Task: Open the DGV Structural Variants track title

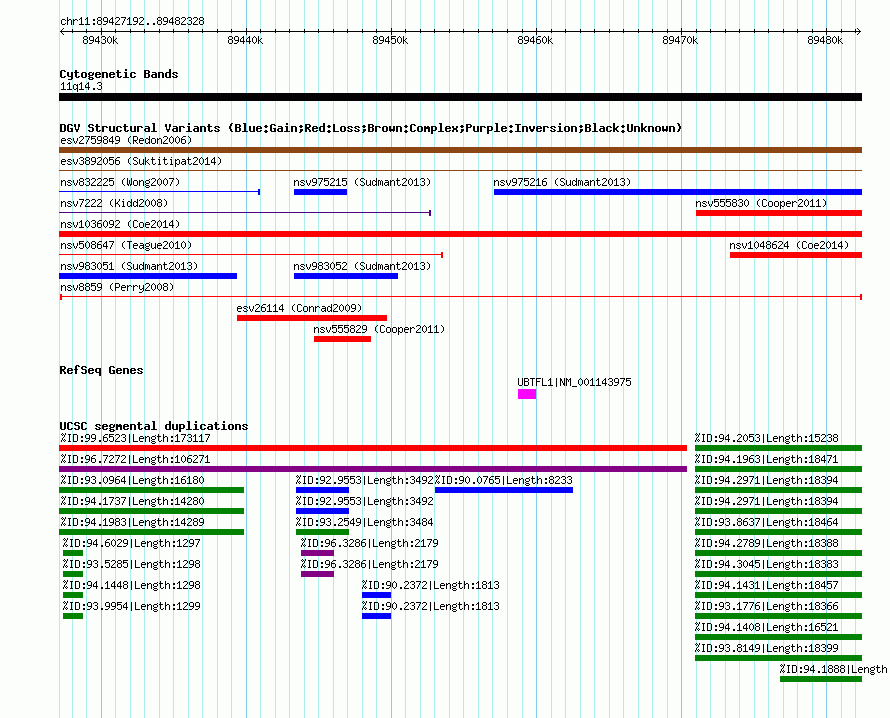Action: (371, 128)
